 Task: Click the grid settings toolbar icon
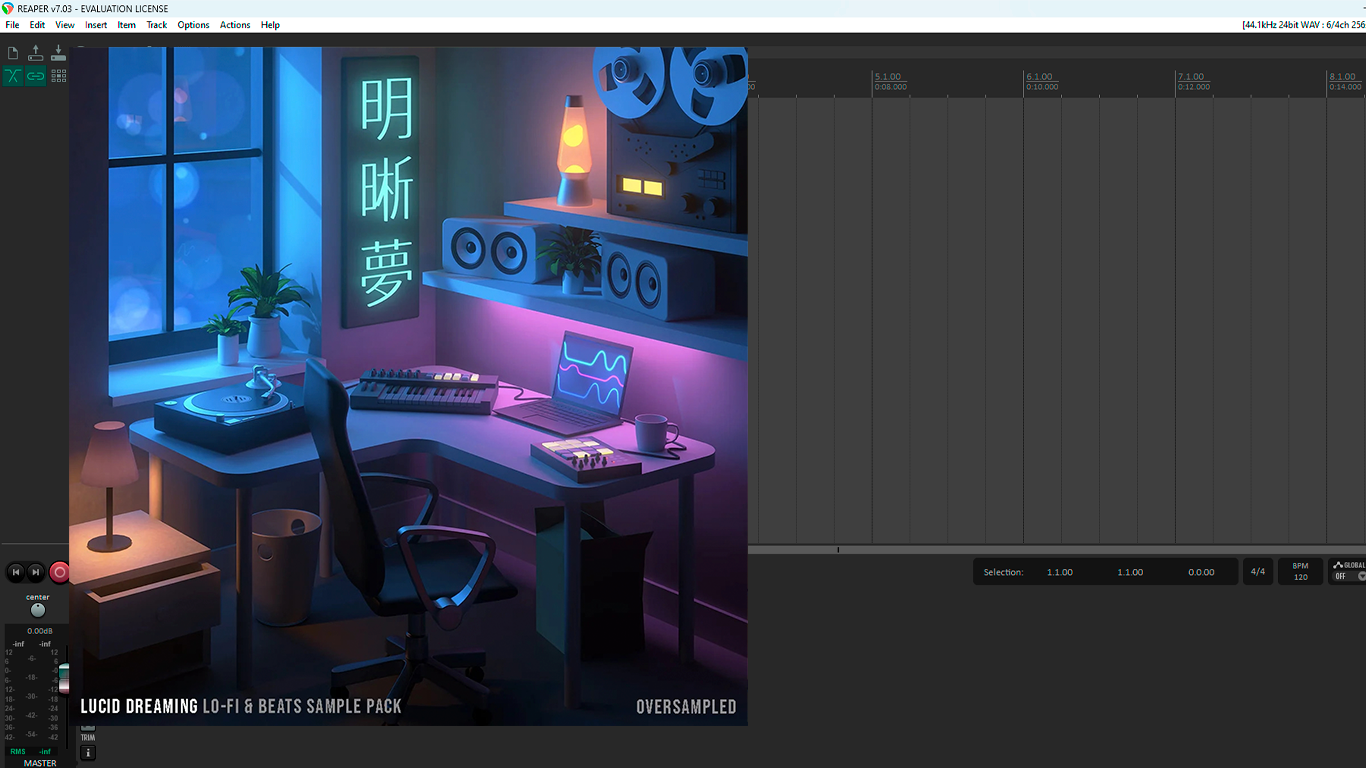coord(58,76)
